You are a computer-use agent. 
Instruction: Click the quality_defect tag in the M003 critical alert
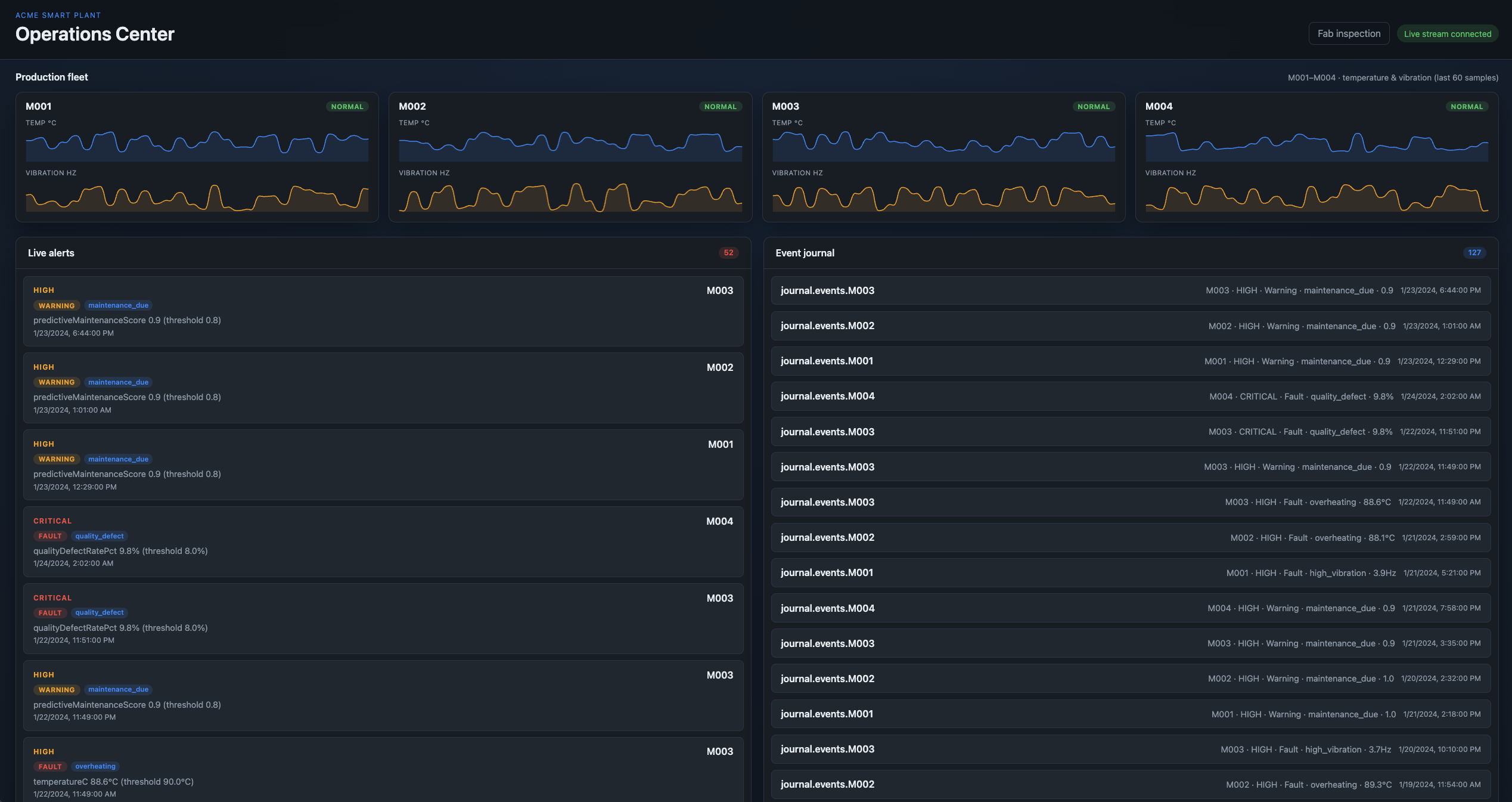(100, 612)
